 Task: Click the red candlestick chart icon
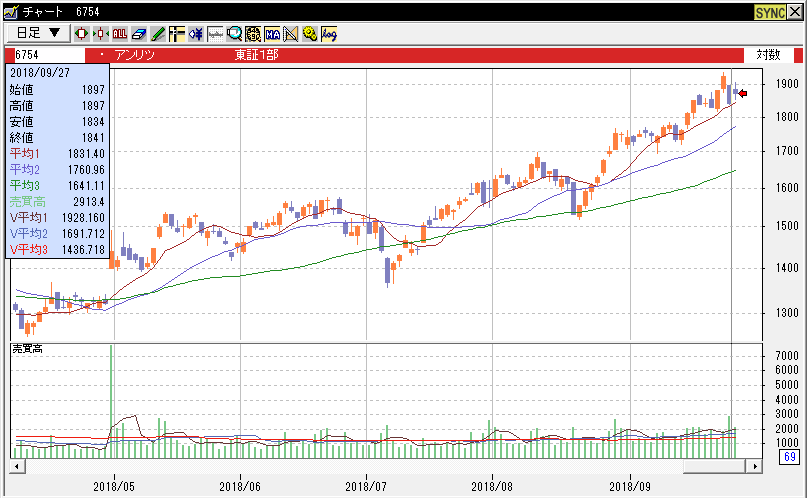click(x=81, y=33)
